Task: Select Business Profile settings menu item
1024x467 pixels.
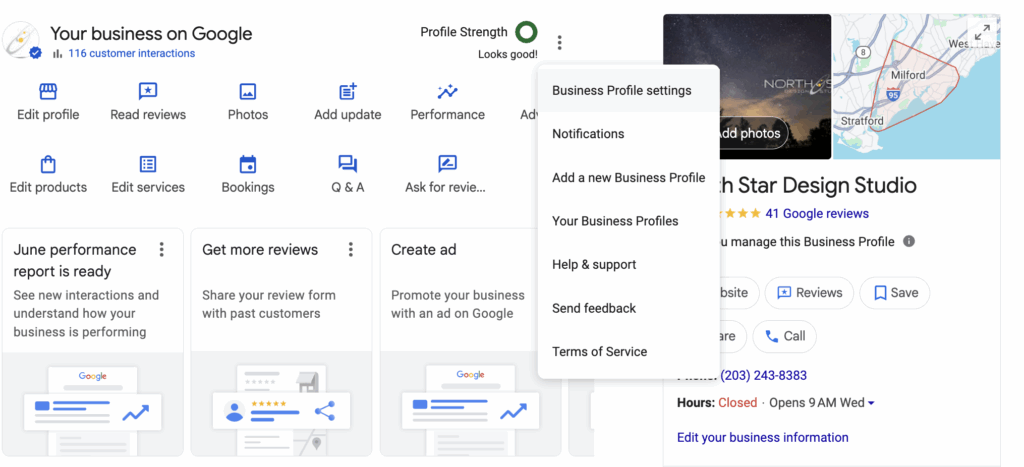Action: tap(628, 91)
